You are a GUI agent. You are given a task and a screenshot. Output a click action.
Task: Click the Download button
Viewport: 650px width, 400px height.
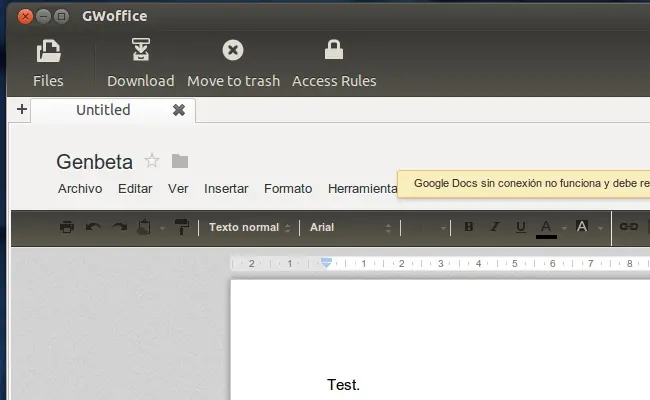pos(141,63)
